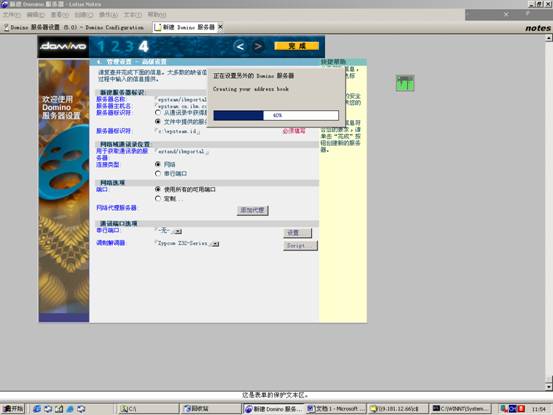Jump to wizard step 3 number

click(x=129, y=47)
